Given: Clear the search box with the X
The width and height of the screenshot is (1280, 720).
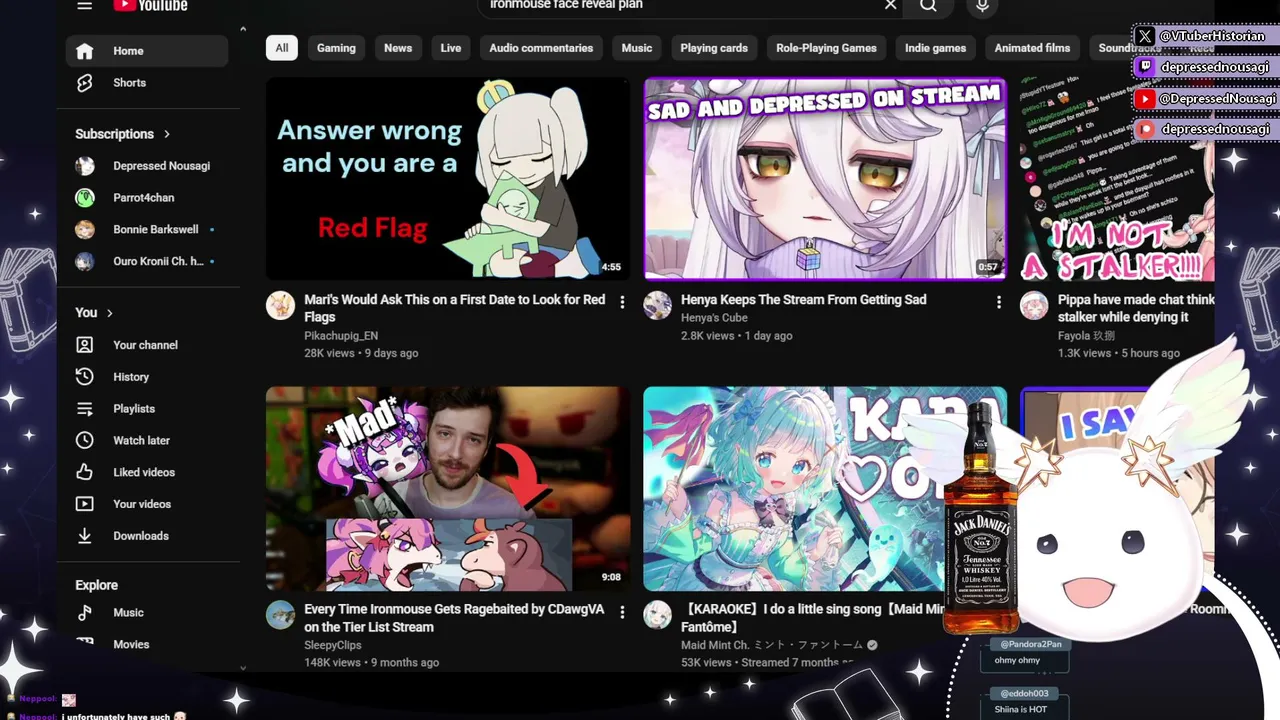Looking at the screenshot, I should 890,5.
